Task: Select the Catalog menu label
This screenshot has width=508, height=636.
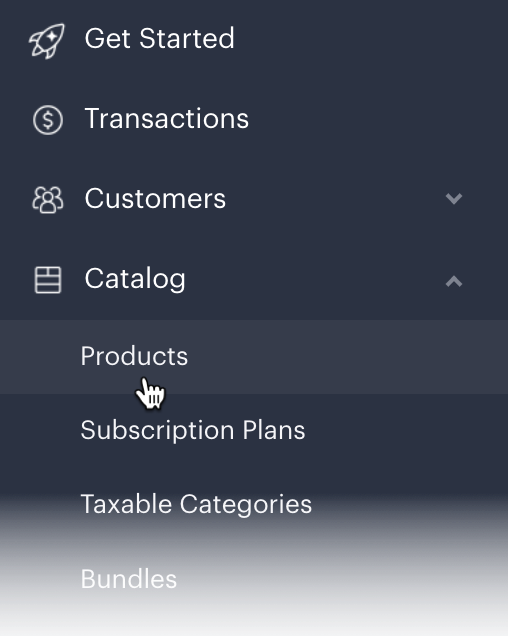Action: (135, 279)
